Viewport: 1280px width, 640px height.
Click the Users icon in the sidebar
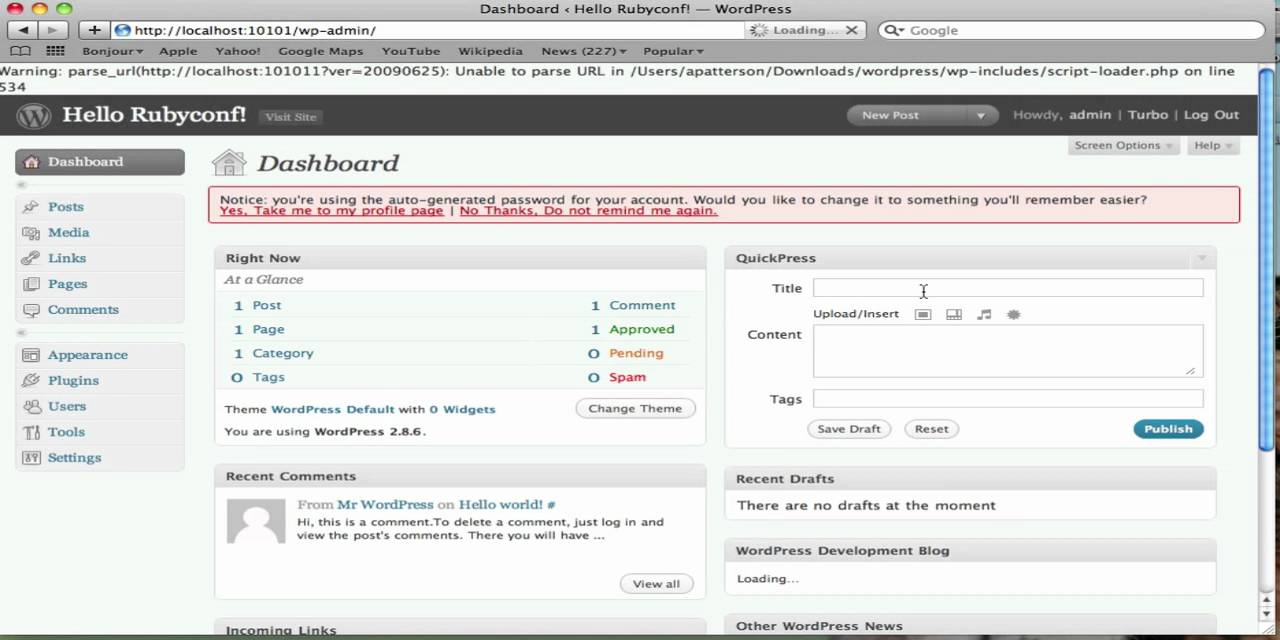(31, 406)
